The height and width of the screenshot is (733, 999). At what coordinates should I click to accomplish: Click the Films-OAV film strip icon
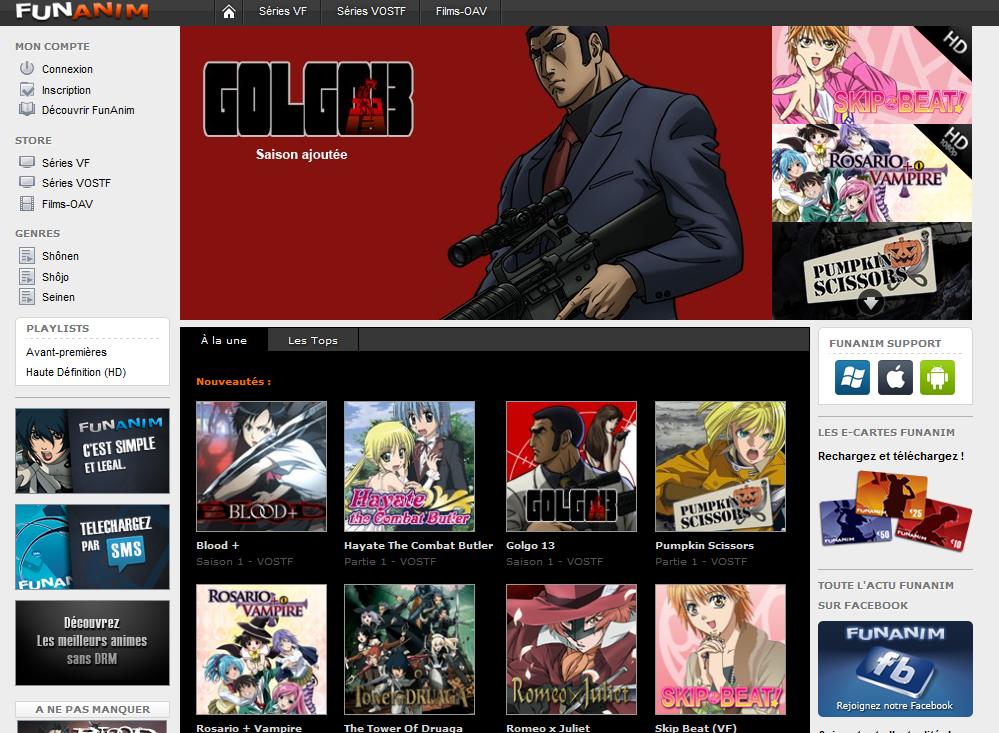click(x=27, y=203)
